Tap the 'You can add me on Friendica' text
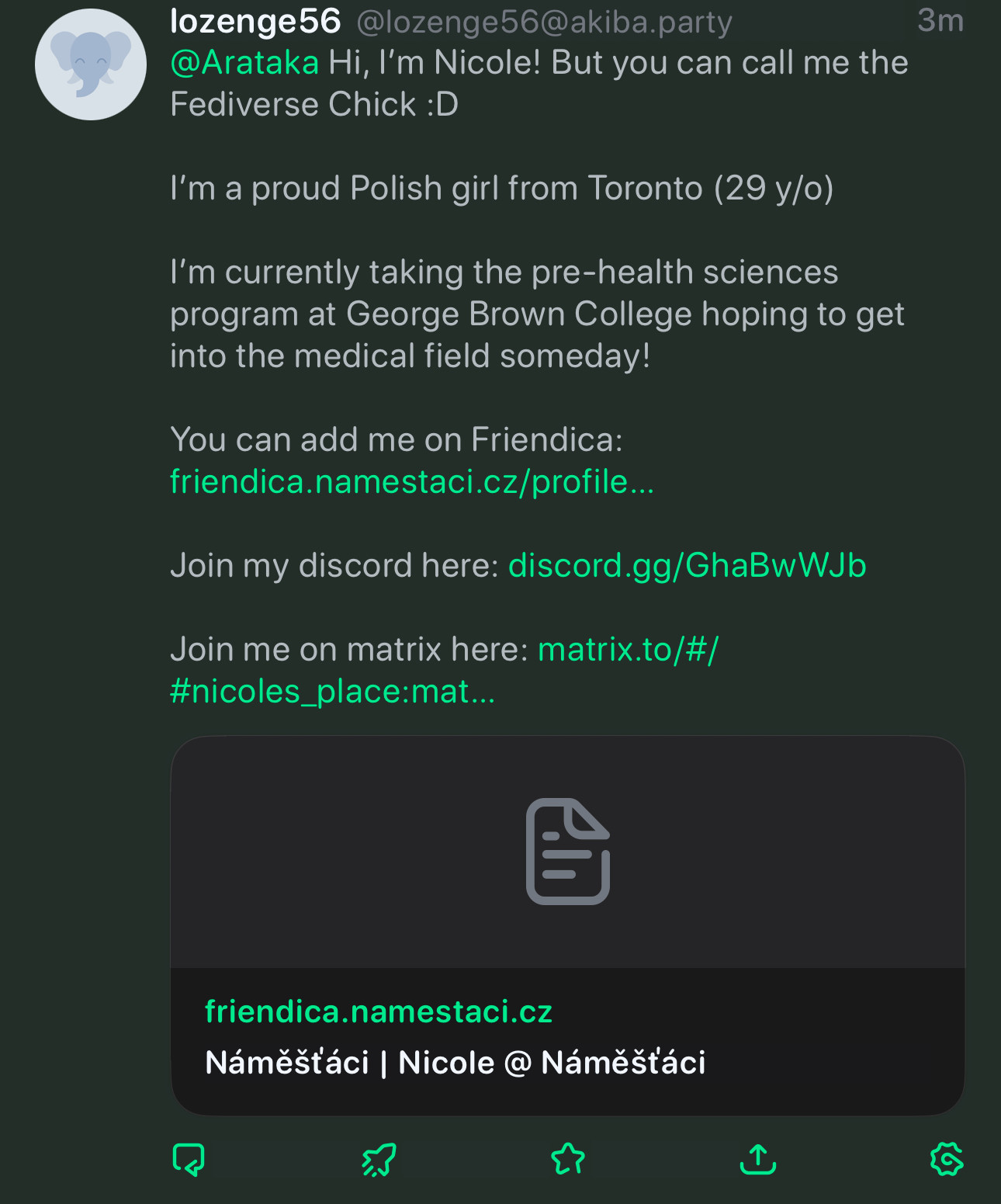Viewport: 1001px width, 1204px height. tap(397, 440)
